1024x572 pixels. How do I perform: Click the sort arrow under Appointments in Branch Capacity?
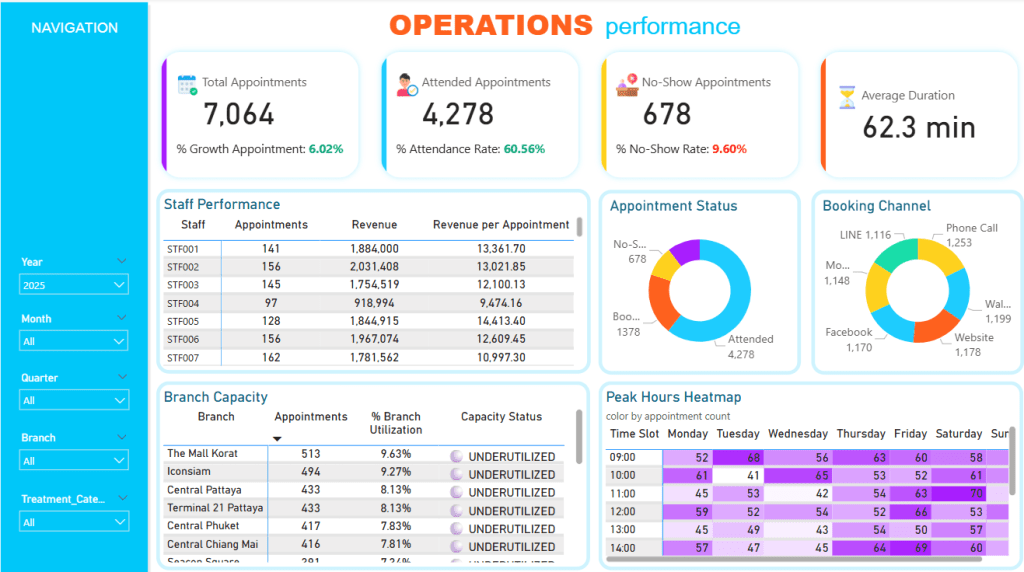coord(277,438)
